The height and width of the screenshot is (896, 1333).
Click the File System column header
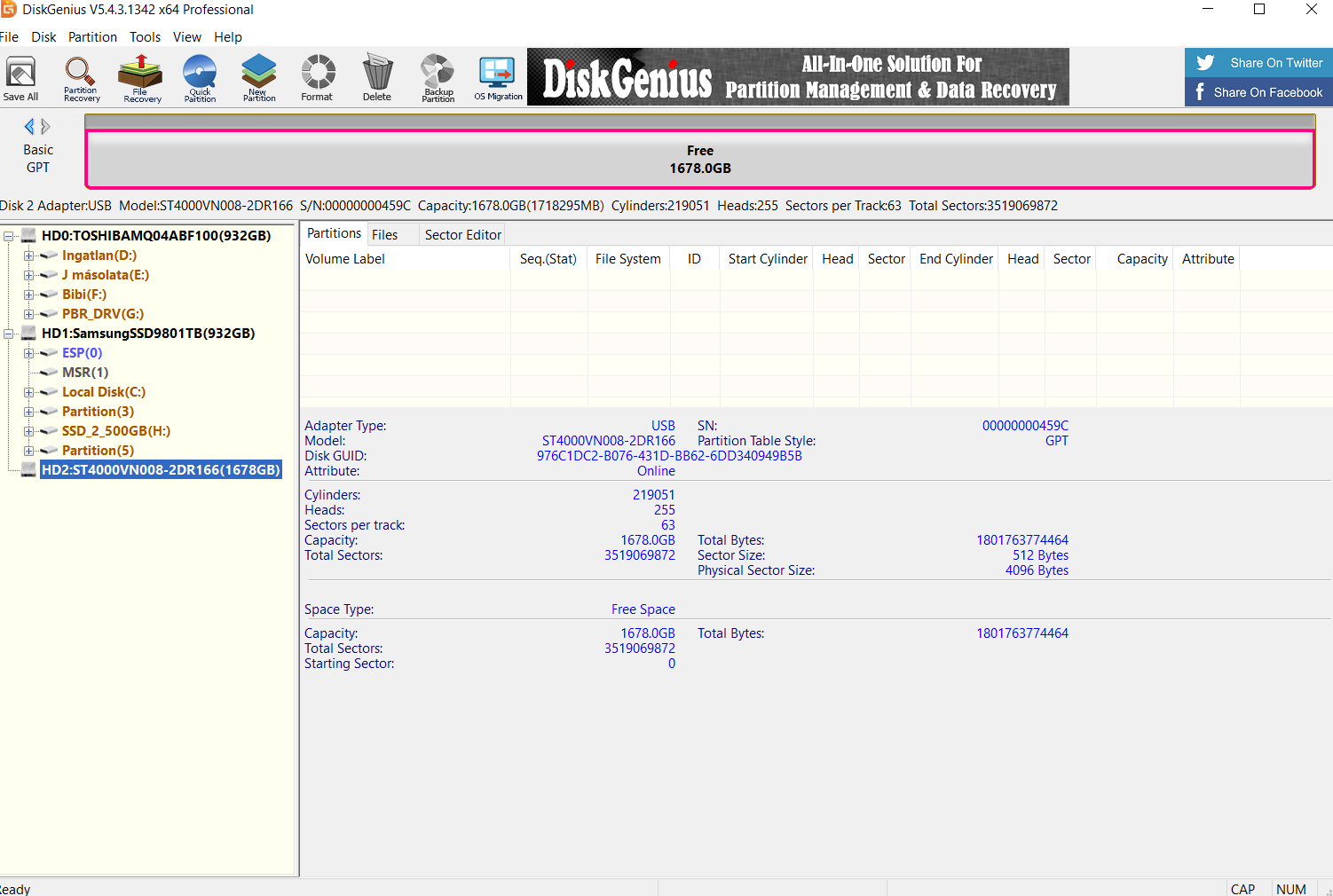click(627, 259)
